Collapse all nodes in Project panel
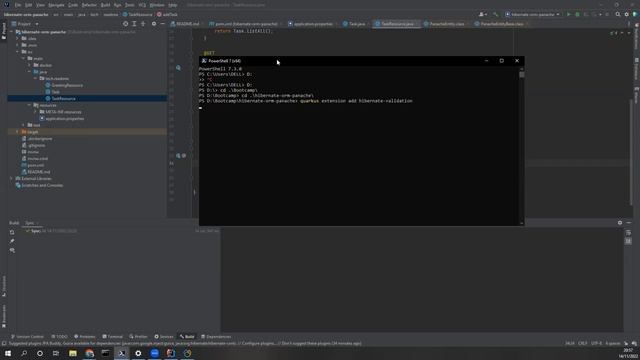The image size is (640, 360). [x=143, y=24]
